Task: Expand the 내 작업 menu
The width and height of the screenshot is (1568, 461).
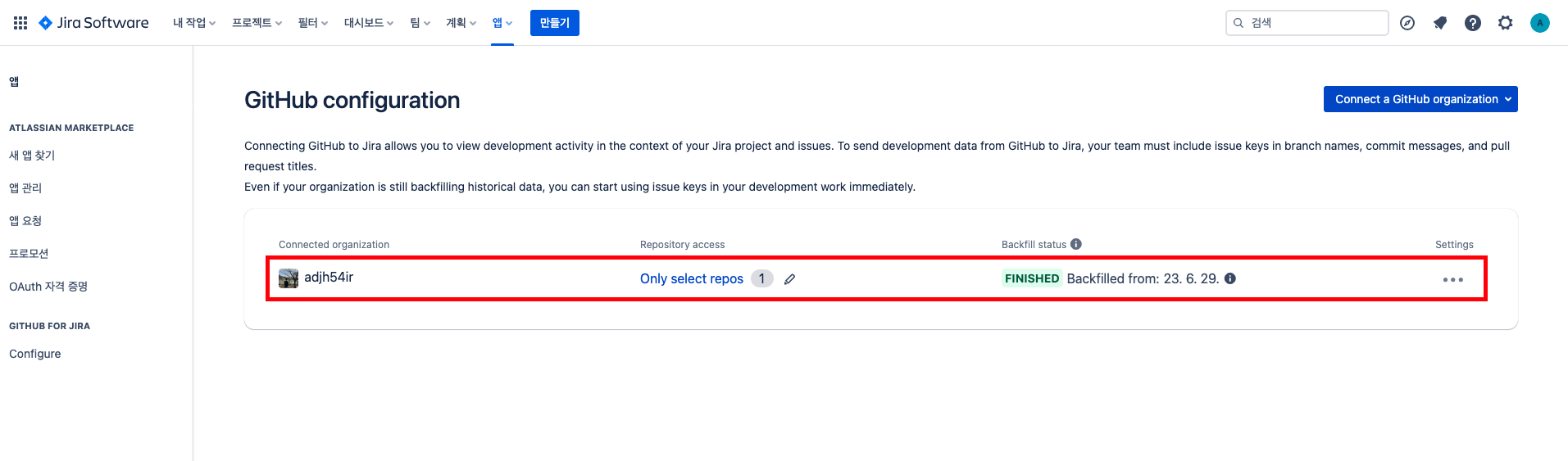Action: point(194,23)
